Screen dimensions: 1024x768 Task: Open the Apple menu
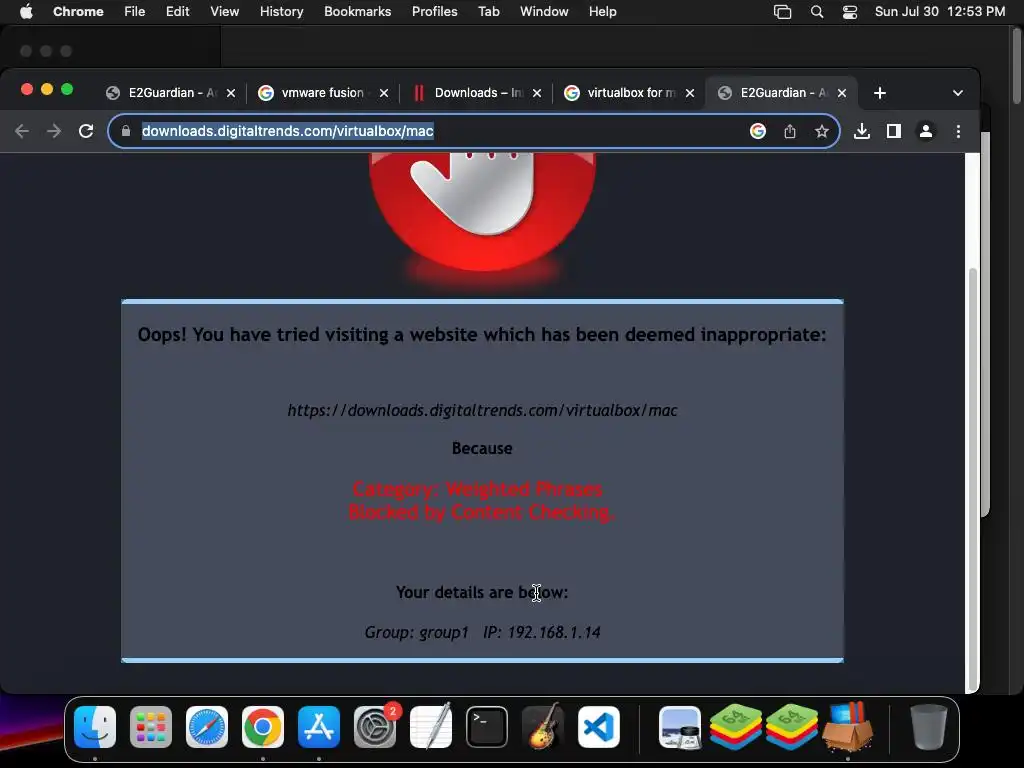point(26,12)
